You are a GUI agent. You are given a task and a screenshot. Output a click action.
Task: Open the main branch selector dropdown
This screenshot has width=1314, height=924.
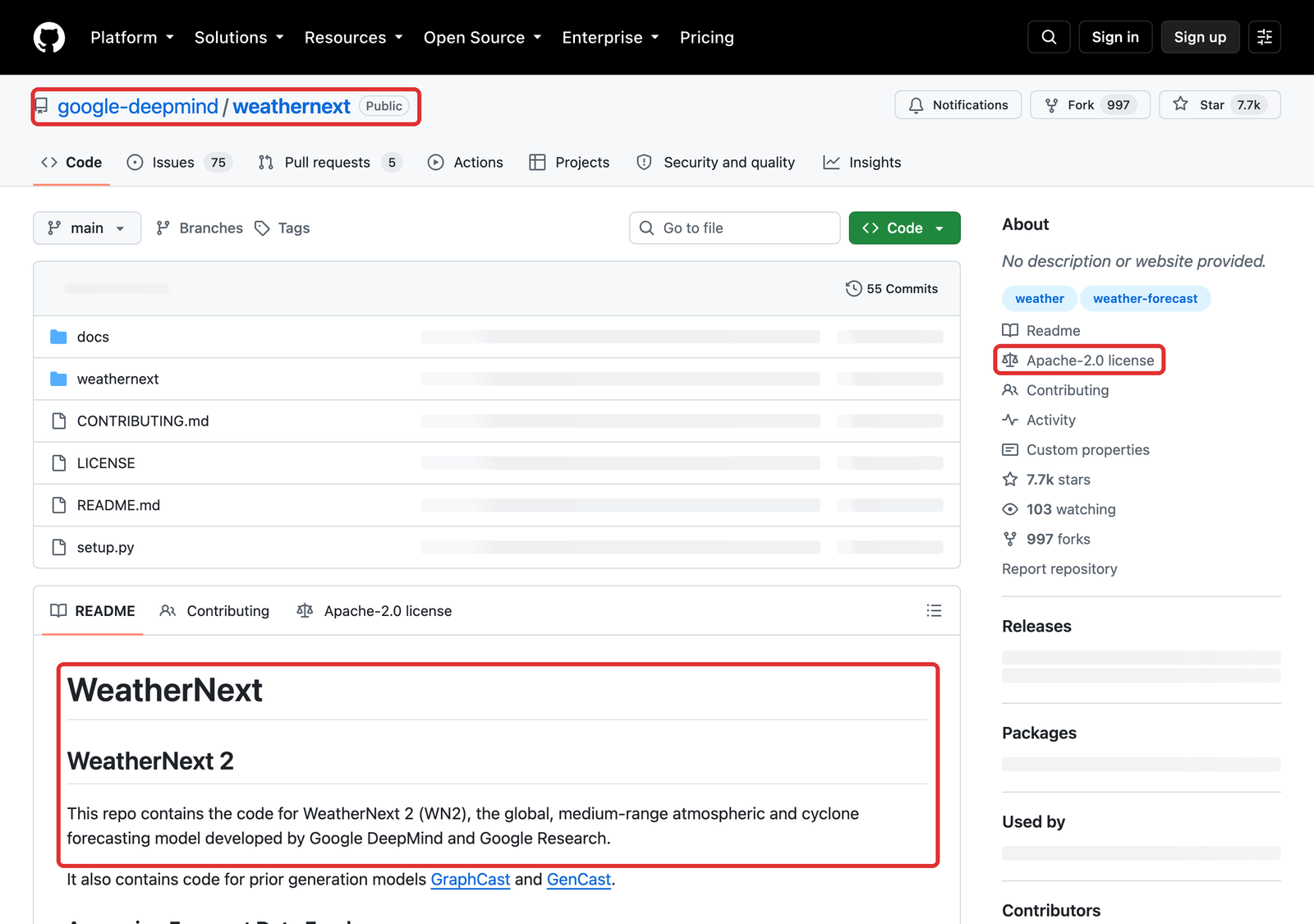(87, 228)
